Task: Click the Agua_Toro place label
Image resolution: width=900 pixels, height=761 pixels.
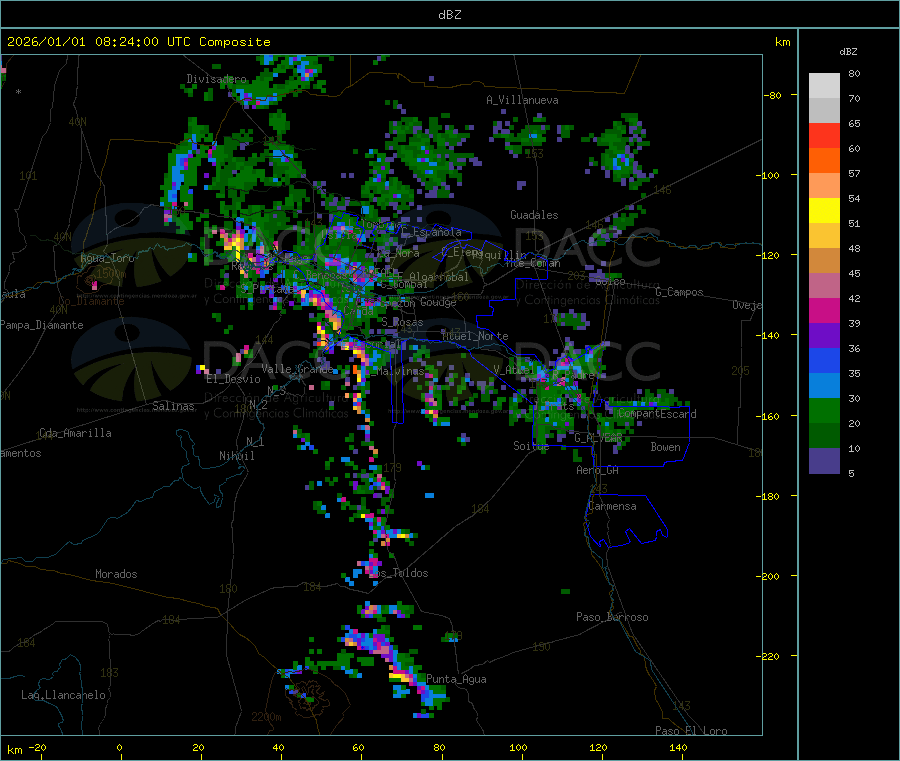Action: click(107, 258)
